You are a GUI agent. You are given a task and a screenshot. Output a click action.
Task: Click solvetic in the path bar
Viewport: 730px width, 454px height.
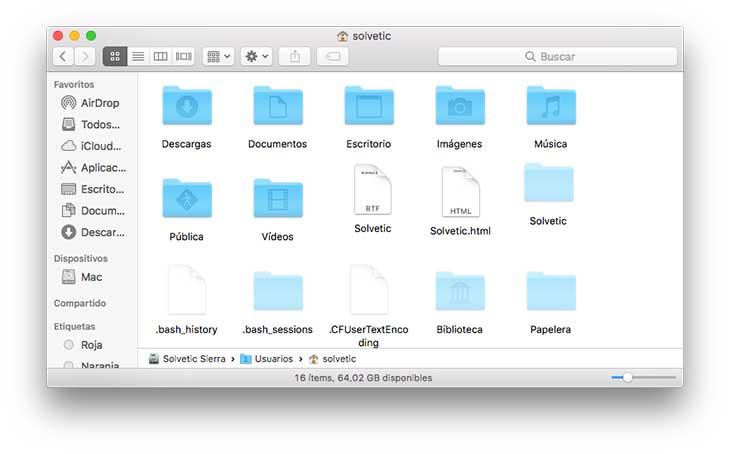click(x=333, y=359)
